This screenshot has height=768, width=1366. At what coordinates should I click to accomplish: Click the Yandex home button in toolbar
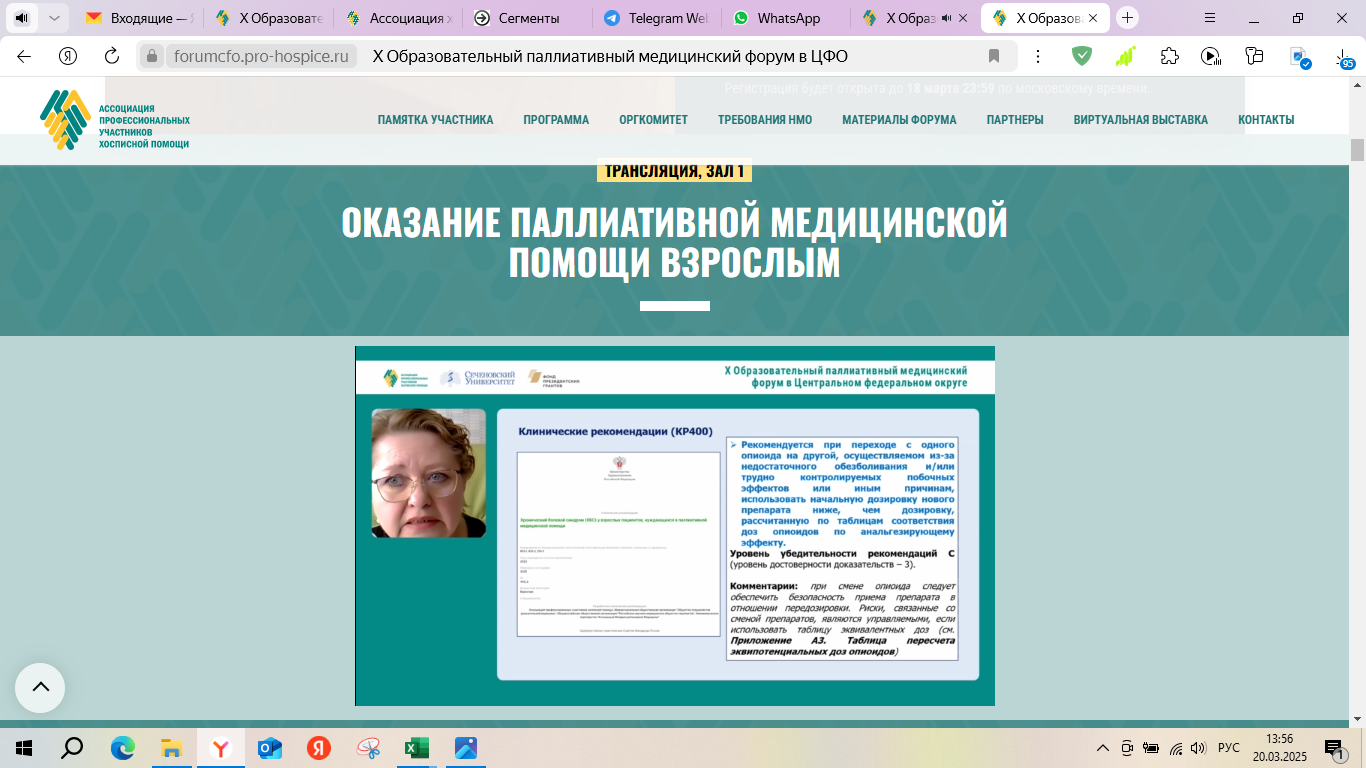pos(68,56)
